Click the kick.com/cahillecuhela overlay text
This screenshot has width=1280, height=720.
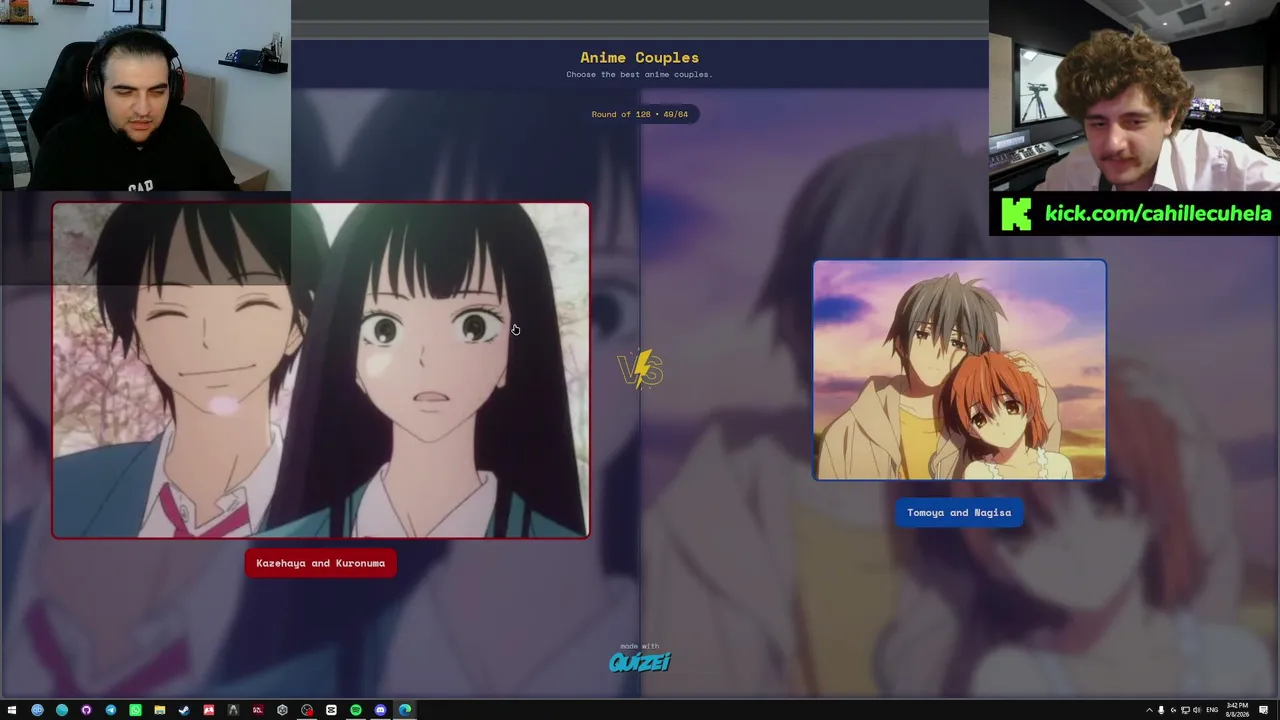pyautogui.click(x=1158, y=213)
